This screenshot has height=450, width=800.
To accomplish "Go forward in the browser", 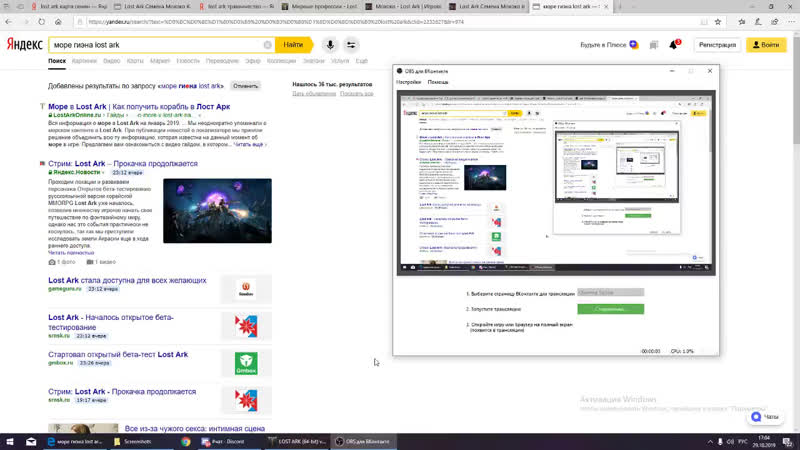I will (x=26, y=22).
